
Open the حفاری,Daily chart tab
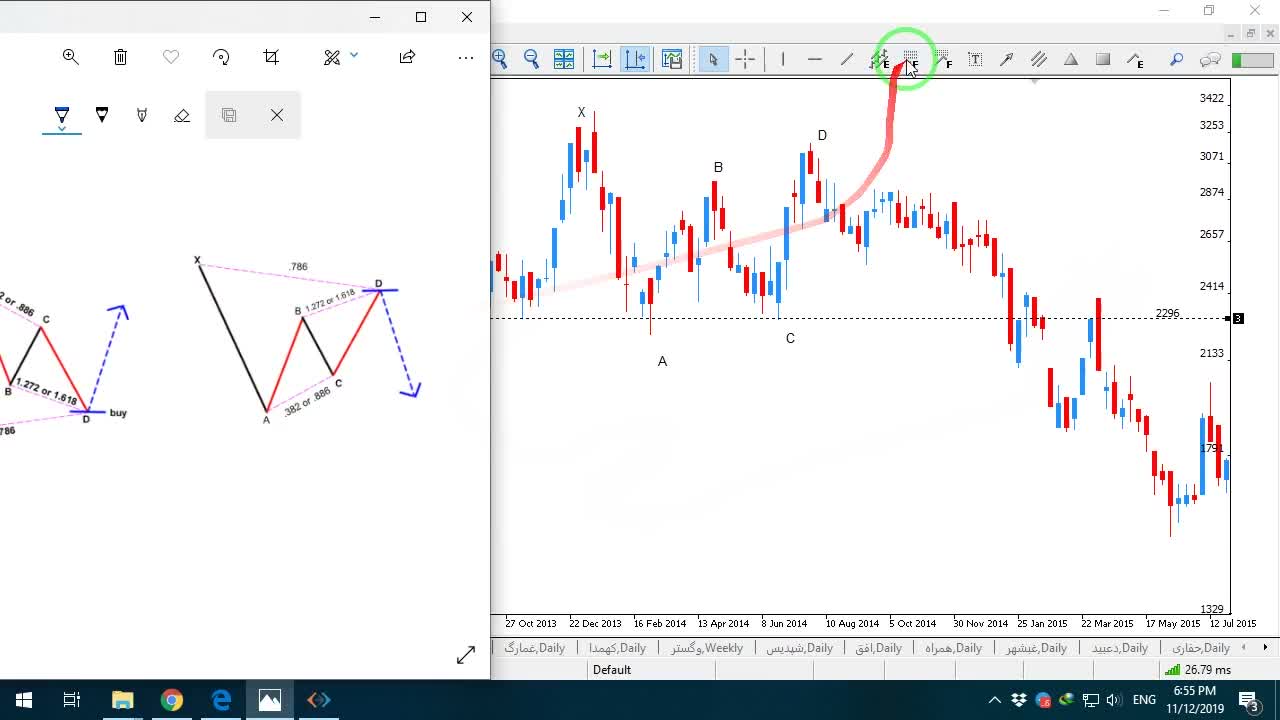tap(1201, 648)
